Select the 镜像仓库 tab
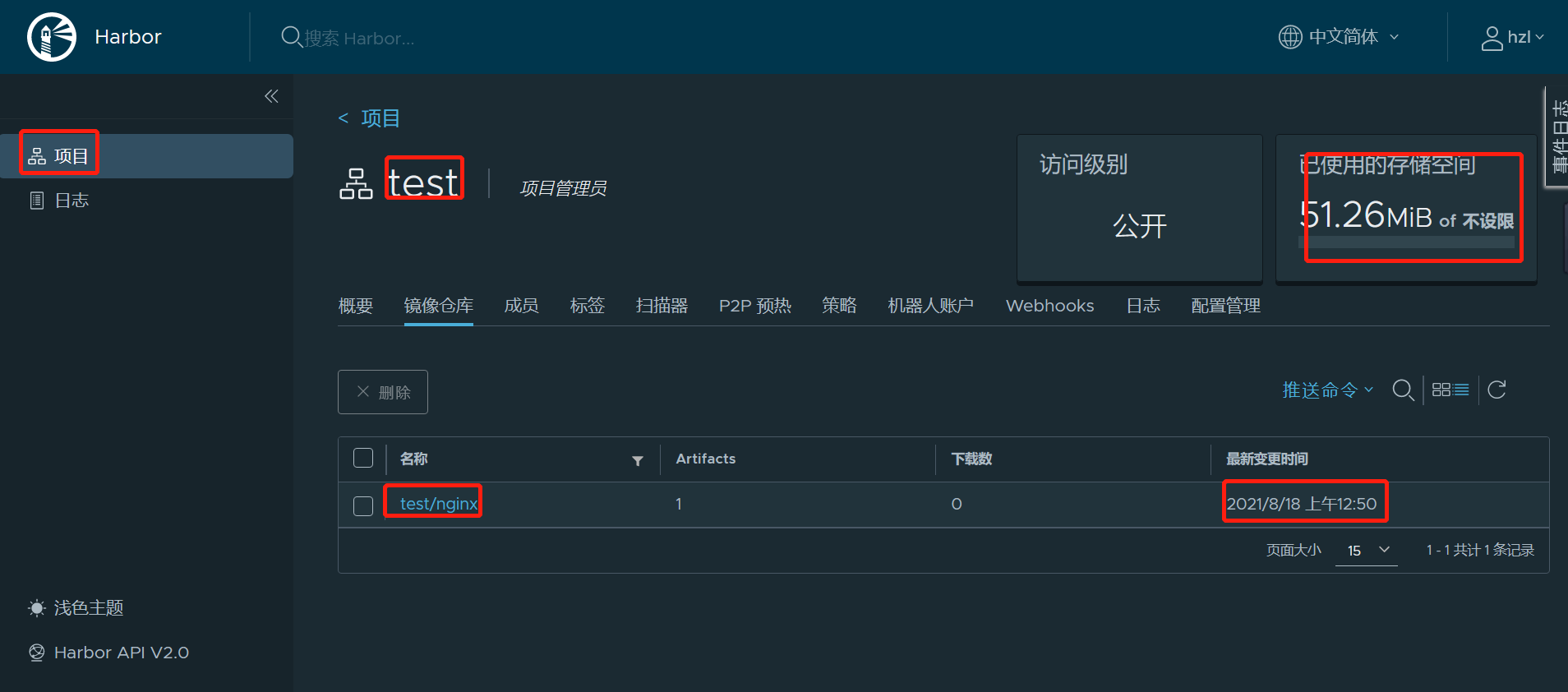The width and height of the screenshot is (1568, 692). pyautogui.click(x=439, y=306)
